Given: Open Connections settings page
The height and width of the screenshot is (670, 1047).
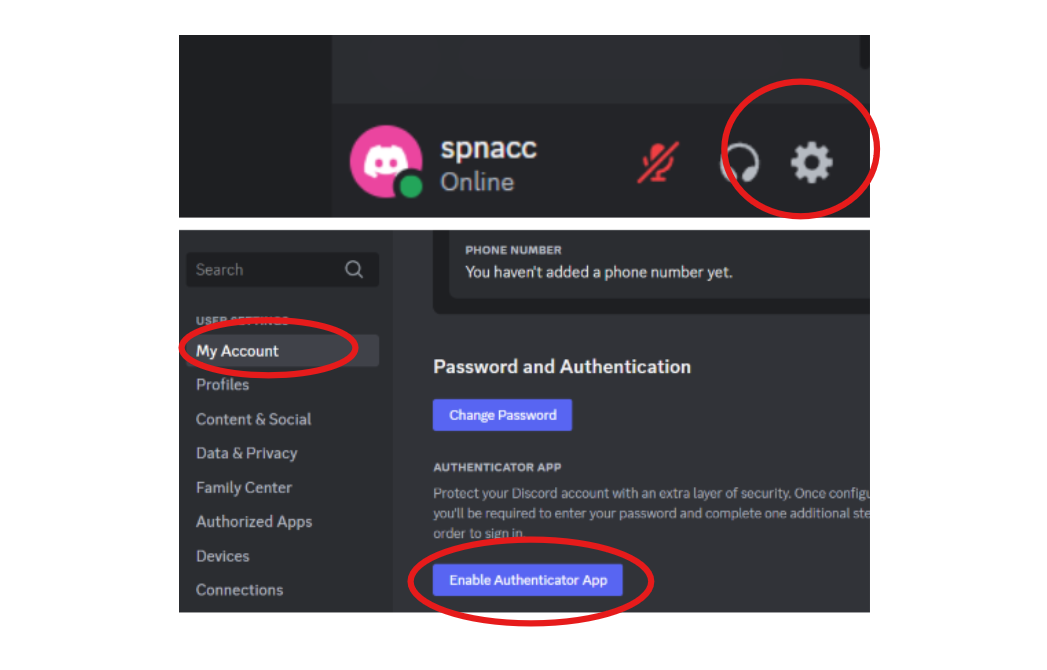Looking at the screenshot, I should tap(239, 590).
